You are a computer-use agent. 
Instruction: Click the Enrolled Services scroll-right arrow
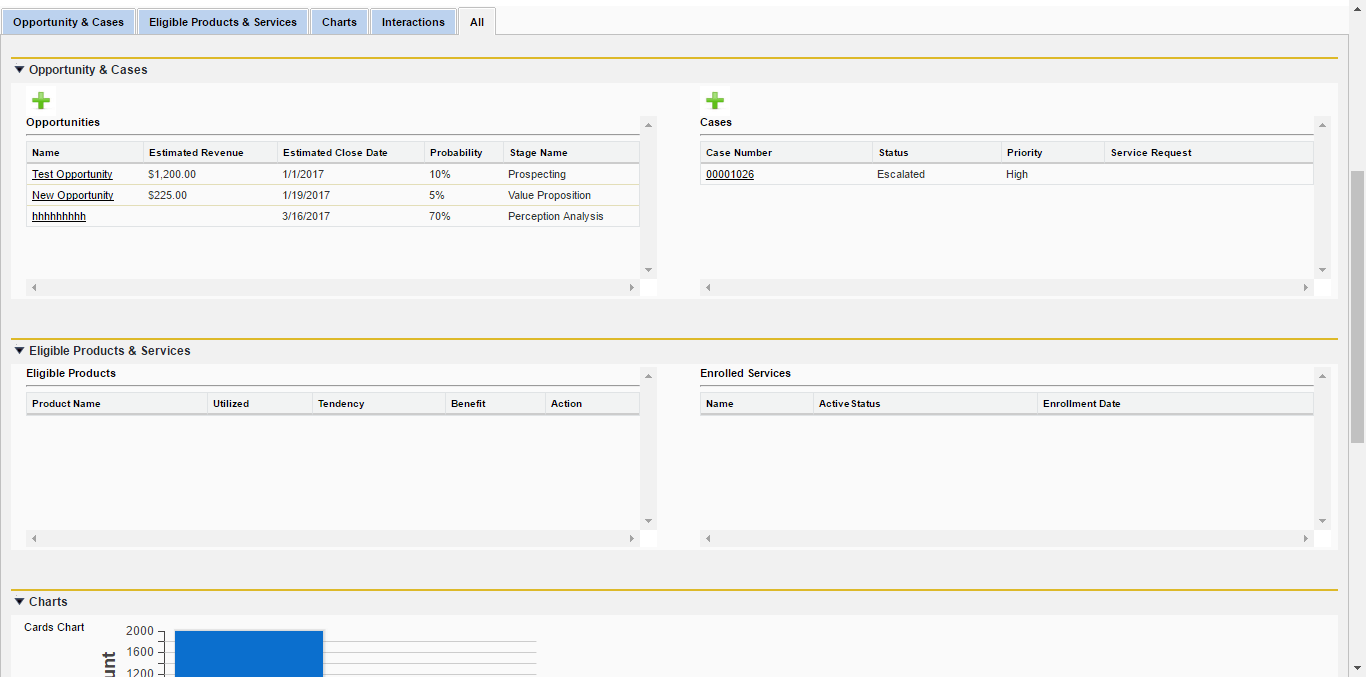tap(1305, 538)
